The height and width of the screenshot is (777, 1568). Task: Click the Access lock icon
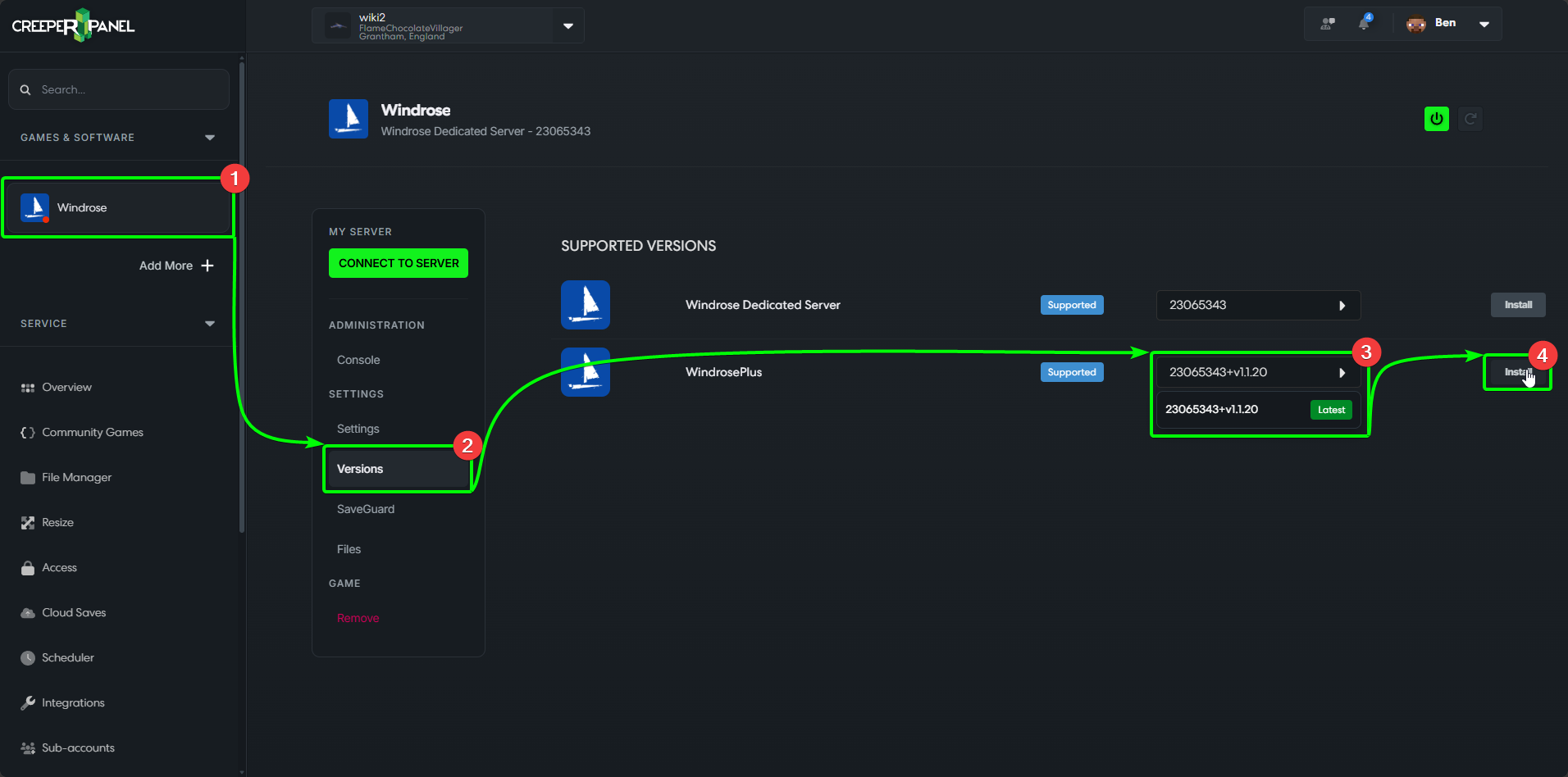pyautogui.click(x=28, y=568)
